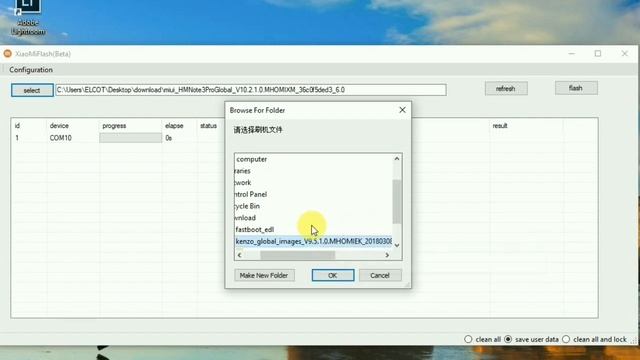Screen dimensions: 640x360
Task: Click the status column header
Action: coord(209,126)
